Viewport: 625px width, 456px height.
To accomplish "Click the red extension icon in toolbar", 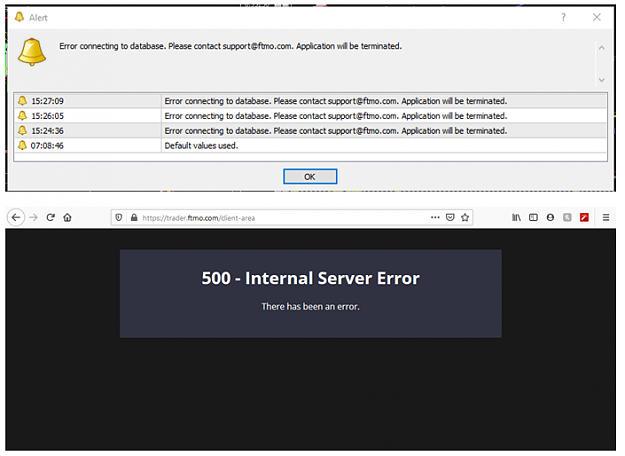I will coord(584,217).
